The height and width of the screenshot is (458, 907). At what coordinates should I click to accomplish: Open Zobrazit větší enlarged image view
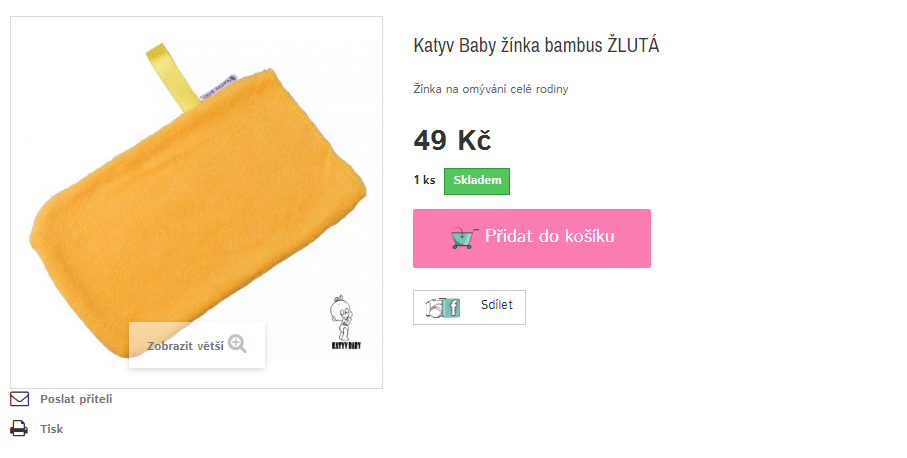click(x=197, y=345)
